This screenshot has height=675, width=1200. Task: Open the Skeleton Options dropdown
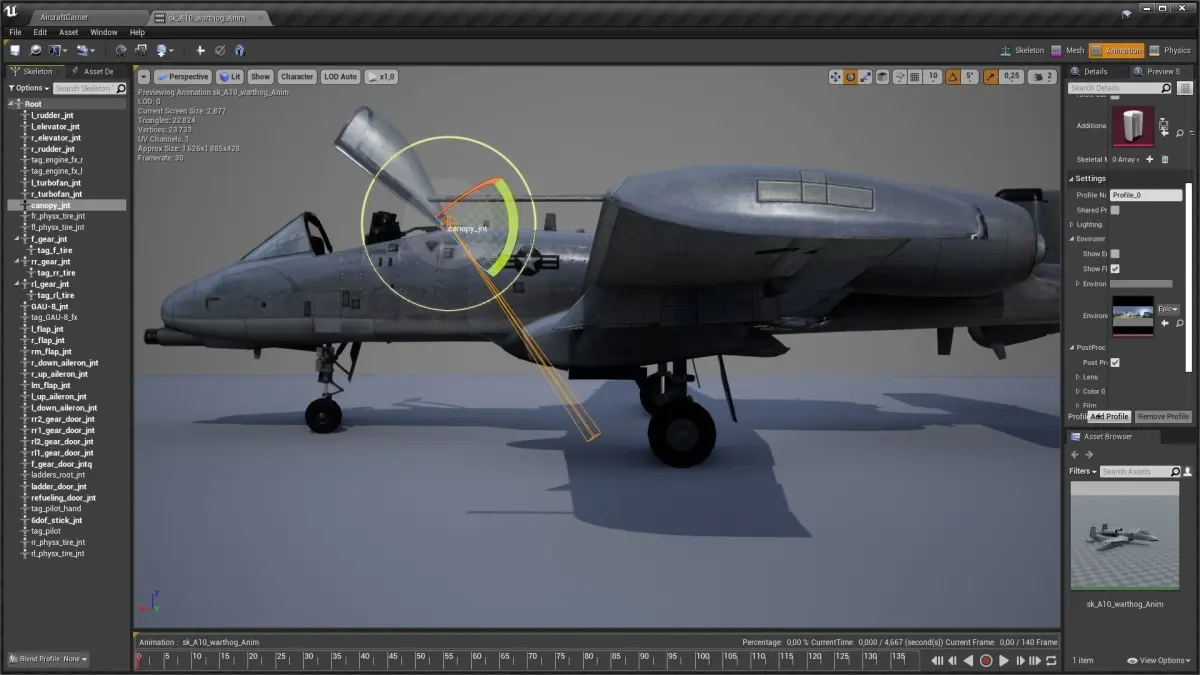[28, 88]
